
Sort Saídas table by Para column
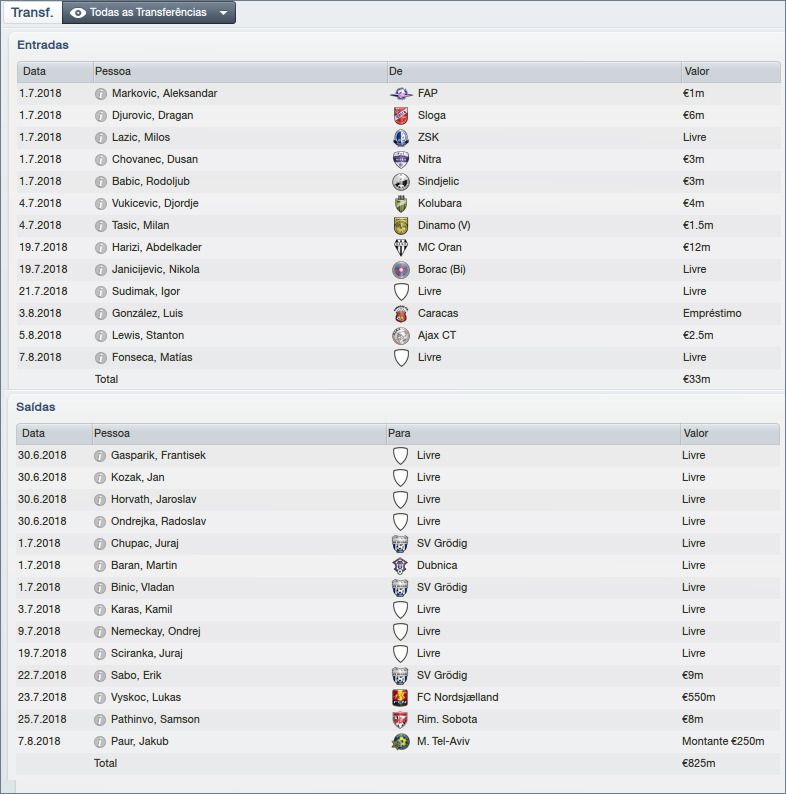(x=399, y=434)
